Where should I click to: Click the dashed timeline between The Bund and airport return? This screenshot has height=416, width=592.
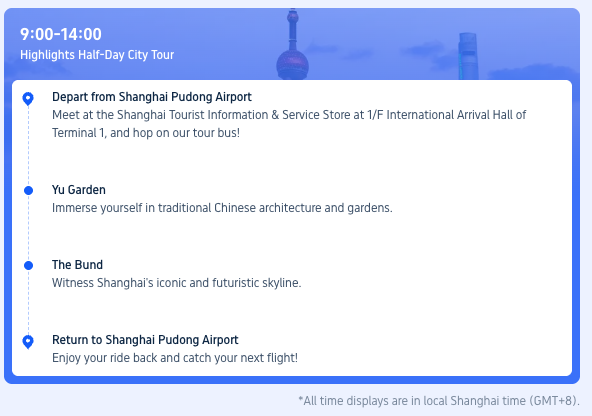(x=28, y=303)
